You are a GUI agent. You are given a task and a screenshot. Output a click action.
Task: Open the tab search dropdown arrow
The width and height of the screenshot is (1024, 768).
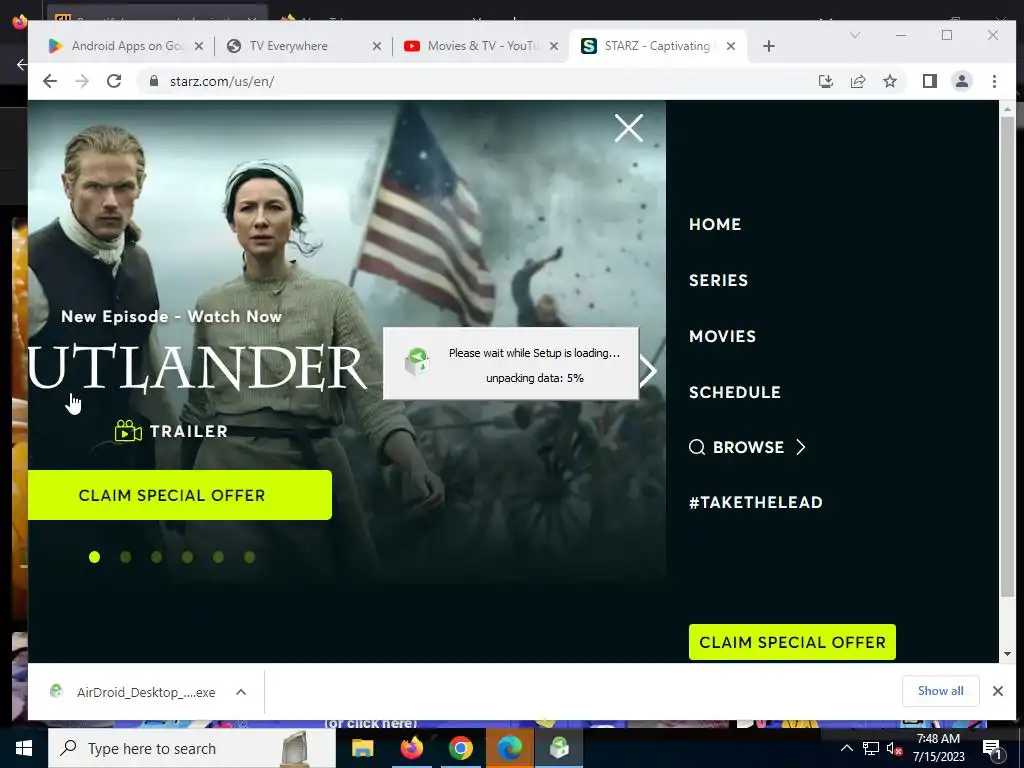coord(854,35)
